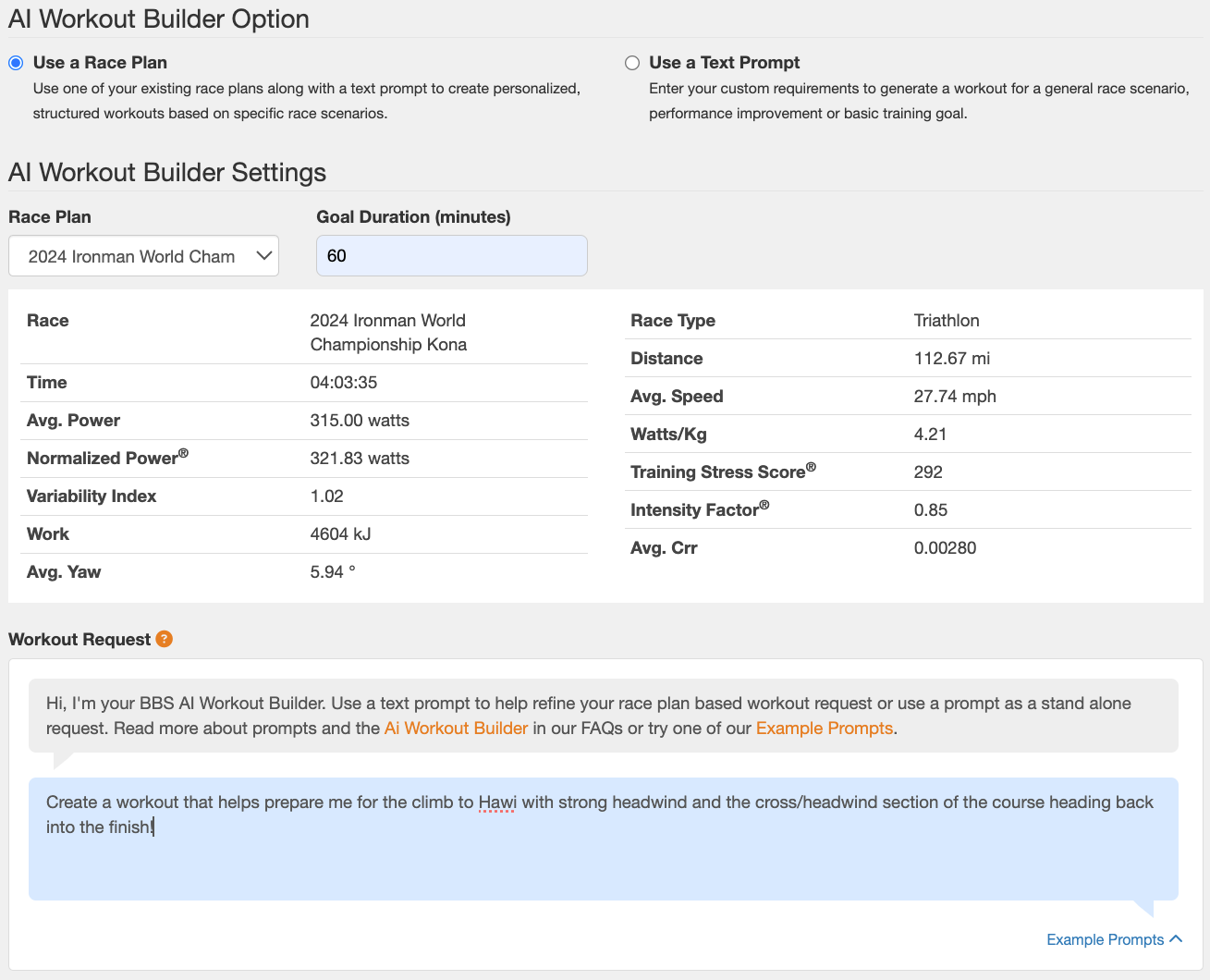Click the Avg. Yaw value 5.94 °

[x=333, y=572]
